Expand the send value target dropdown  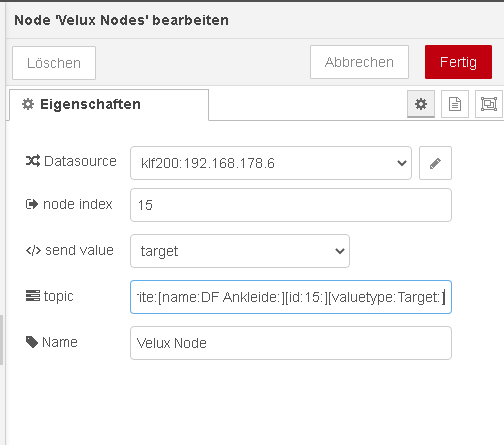pyautogui.click(x=240, y=251)
